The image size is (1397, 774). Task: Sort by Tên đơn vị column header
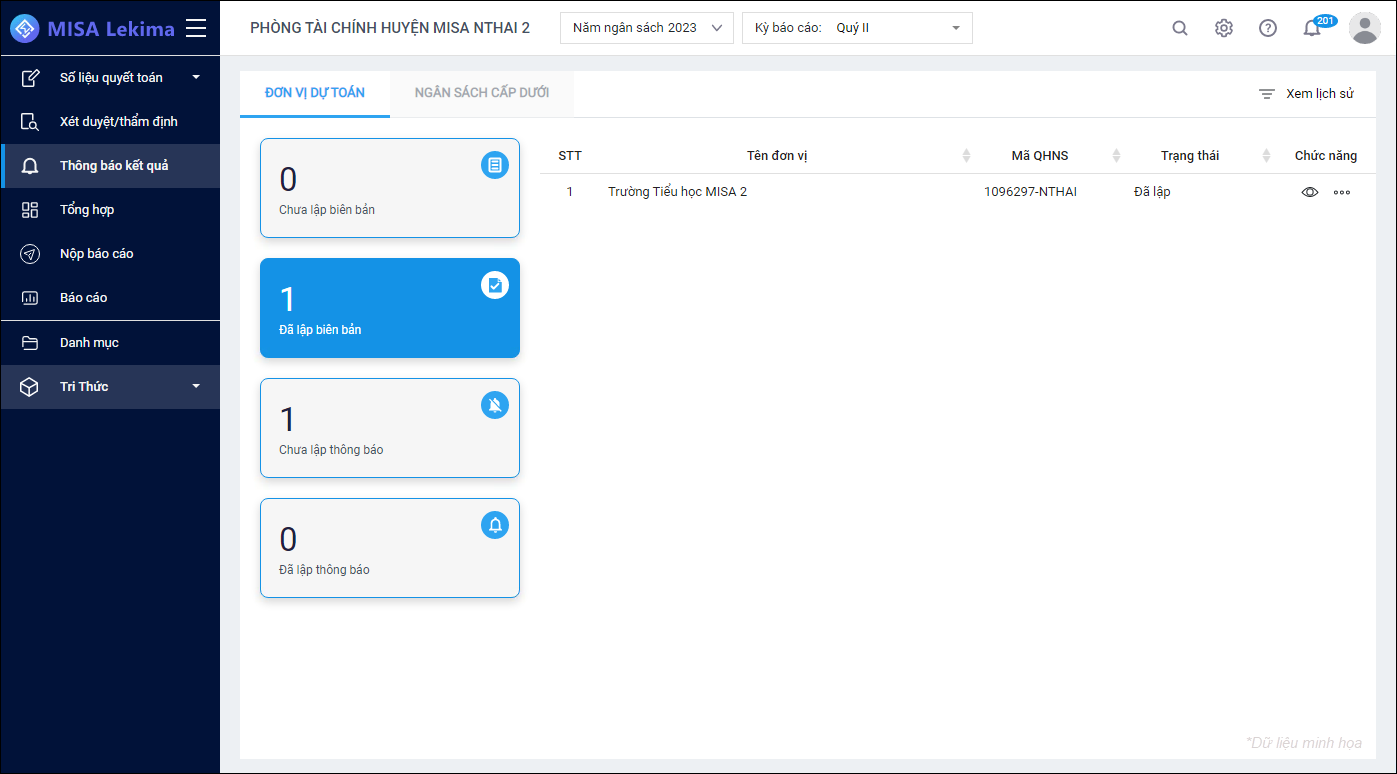(777, 155)
